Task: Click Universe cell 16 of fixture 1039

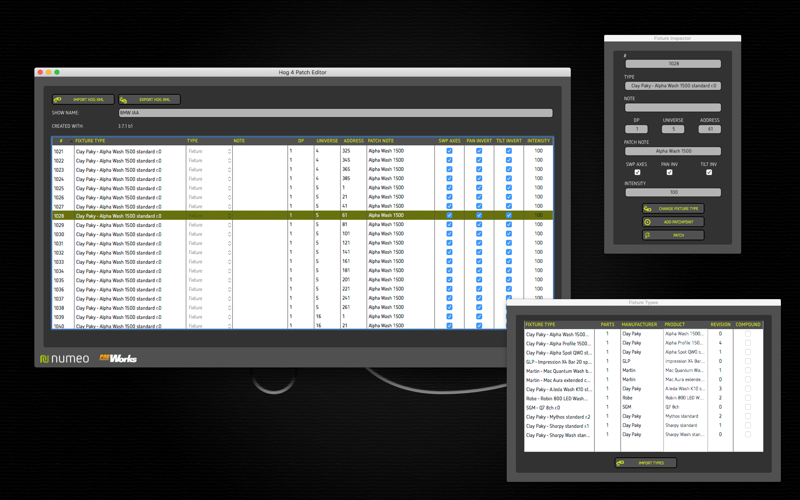Action: 327,316
